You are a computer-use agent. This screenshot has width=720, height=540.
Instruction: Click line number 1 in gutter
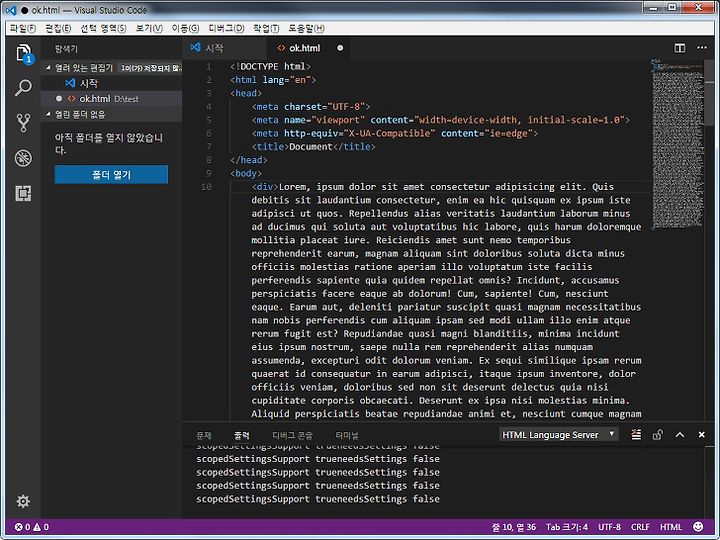pos(209,67)
